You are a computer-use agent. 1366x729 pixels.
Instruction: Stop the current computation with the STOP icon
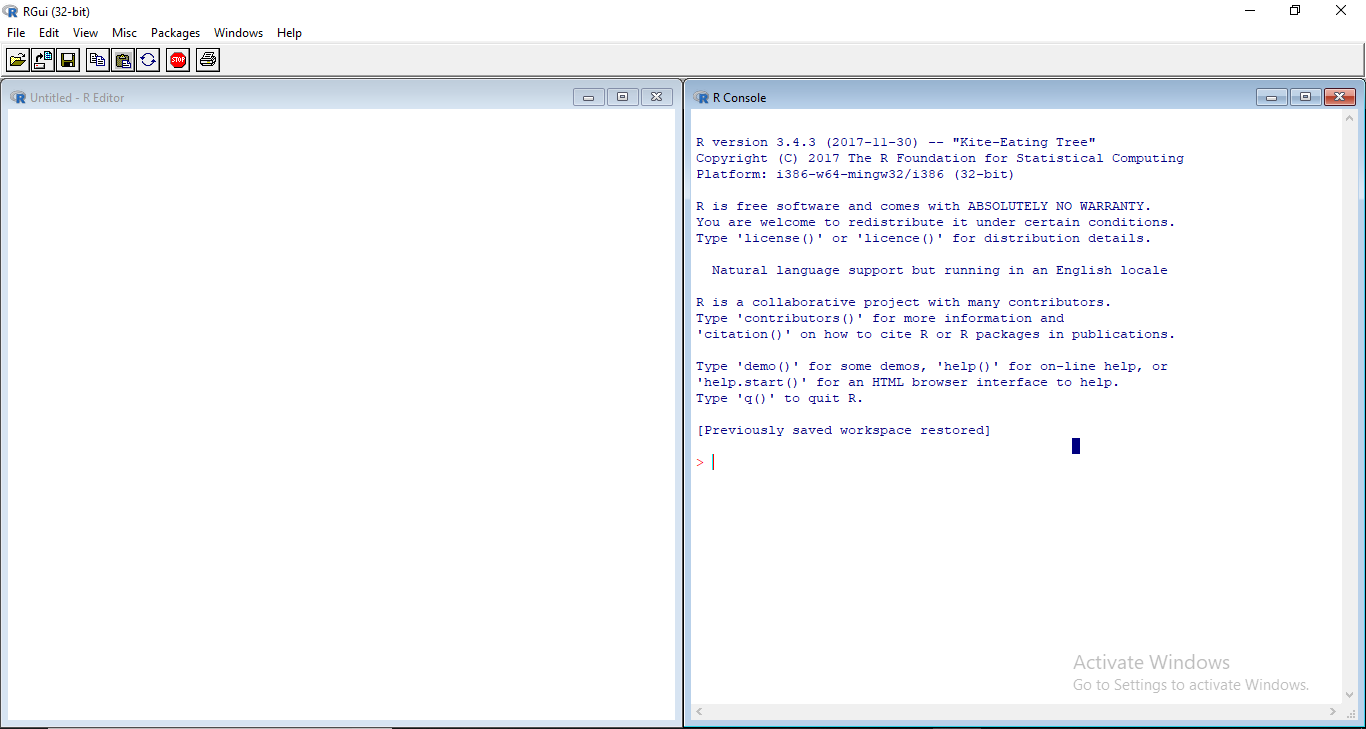point(178,60)
